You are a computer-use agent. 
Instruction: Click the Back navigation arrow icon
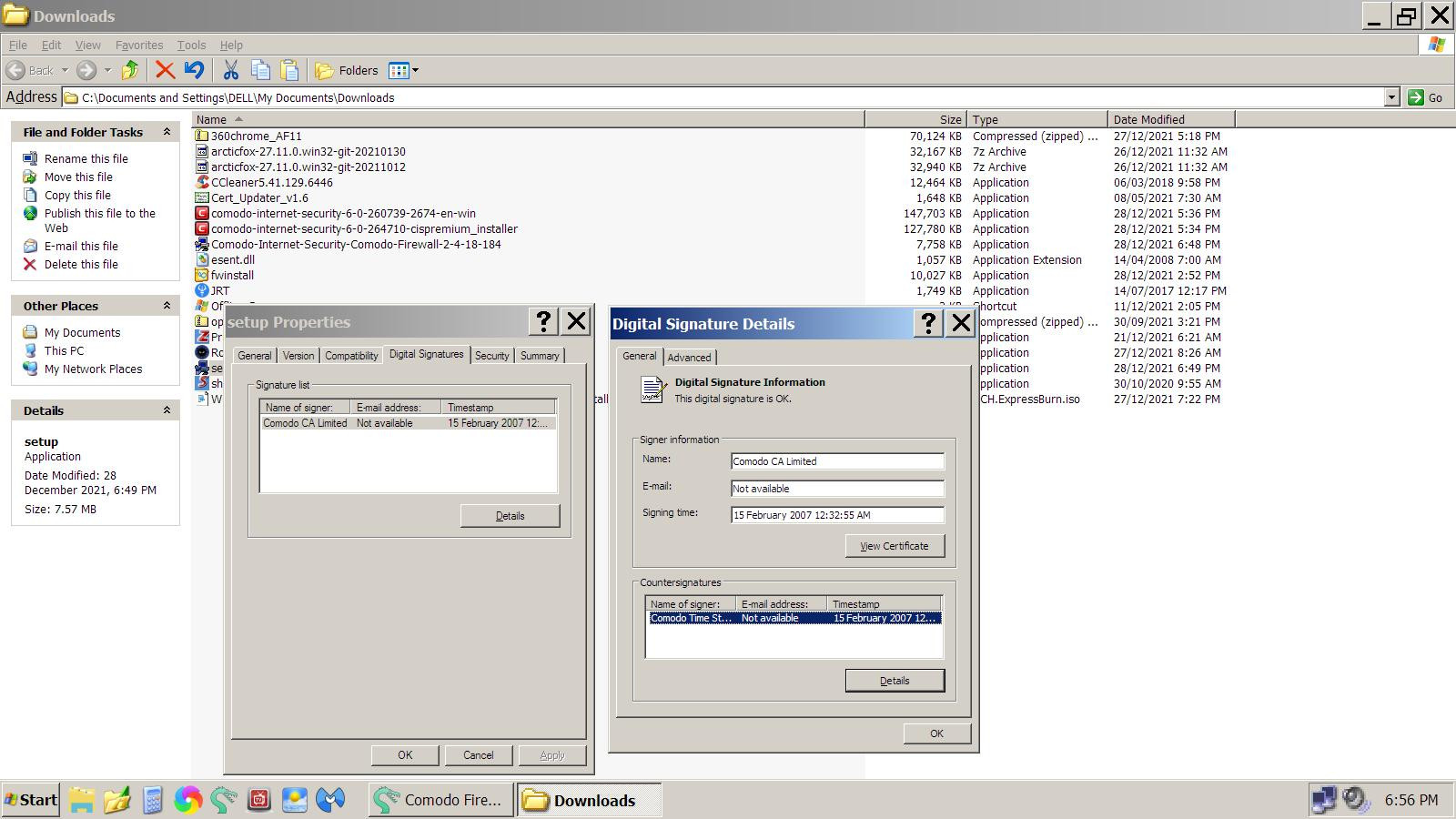(15, 70)
